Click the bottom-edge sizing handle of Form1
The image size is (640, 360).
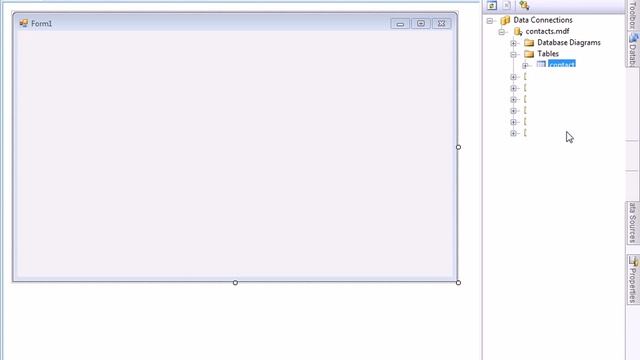pos(235,282)
